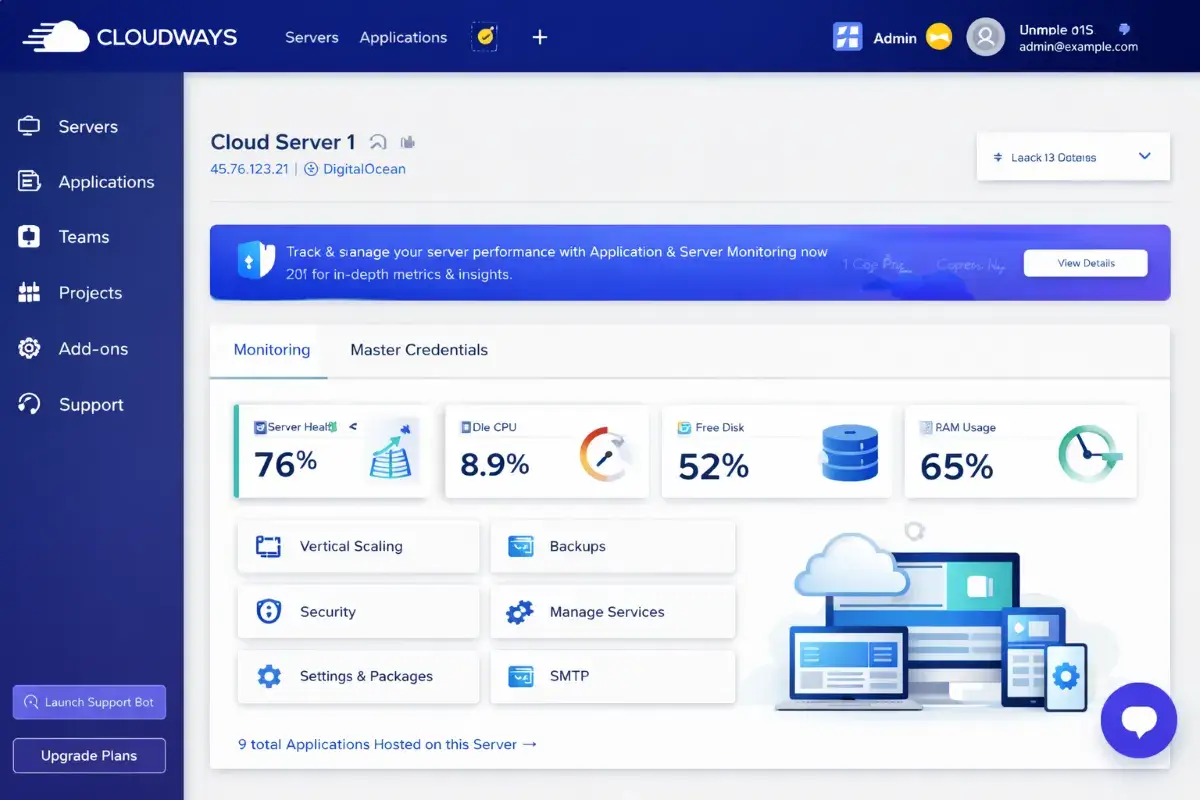The width and height of the screenshot is (1200, 800).
Task: Click the Add-ons gear icon
Action: click(x=30, y=348)
